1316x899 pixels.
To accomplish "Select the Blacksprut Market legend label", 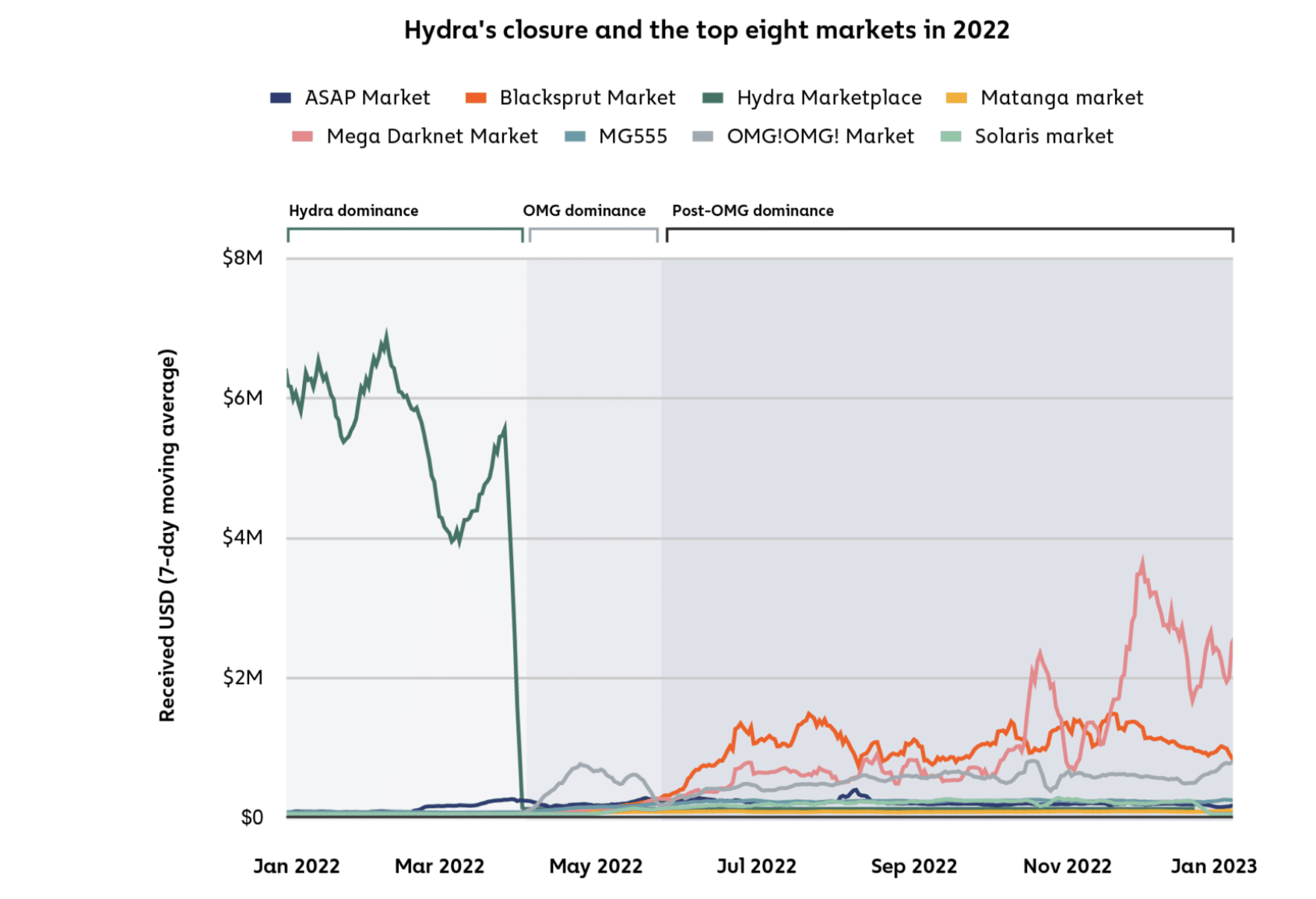I will [588, 98].
